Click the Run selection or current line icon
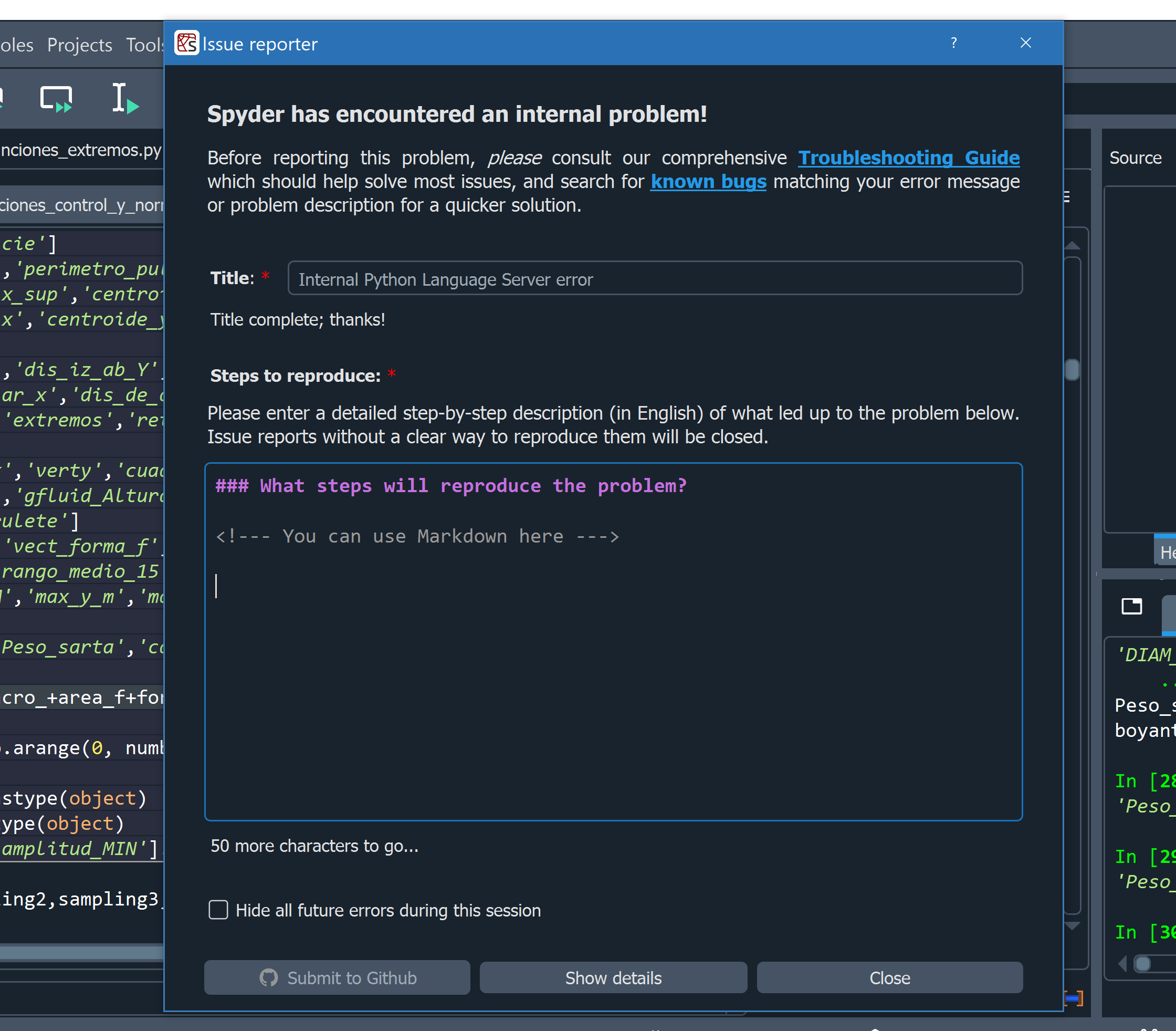This screenshot has width=1176, height=1031. [124, 98]
